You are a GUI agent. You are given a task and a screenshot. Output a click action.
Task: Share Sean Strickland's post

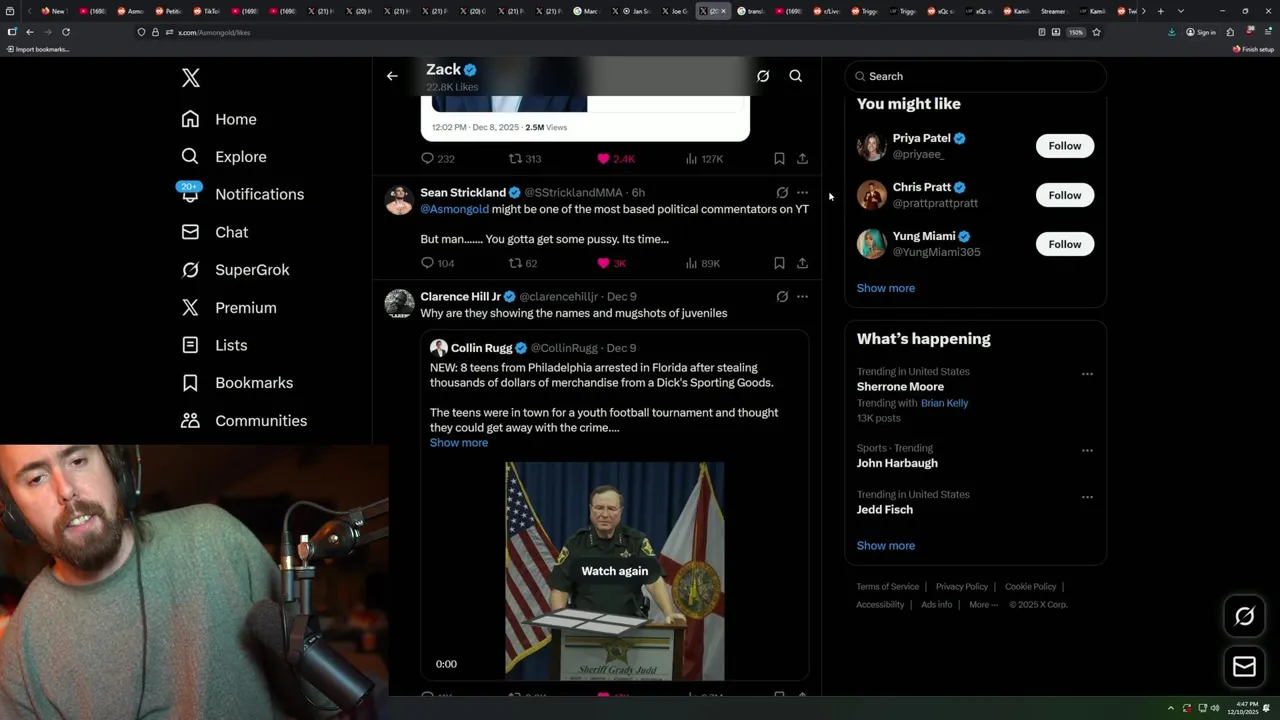[802, 263]
